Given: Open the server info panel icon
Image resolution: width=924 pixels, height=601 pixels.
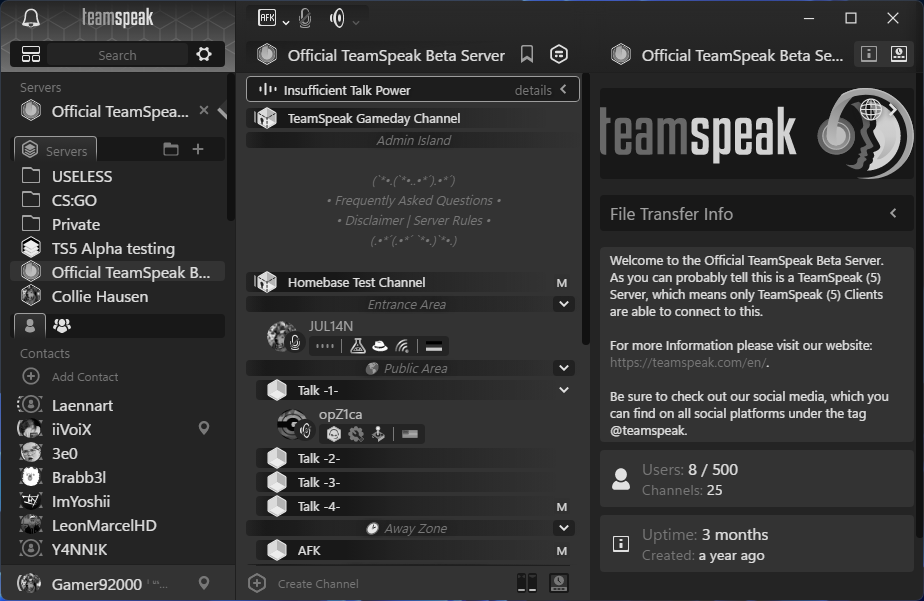Looking at the screenshot, I should point(867,55).
